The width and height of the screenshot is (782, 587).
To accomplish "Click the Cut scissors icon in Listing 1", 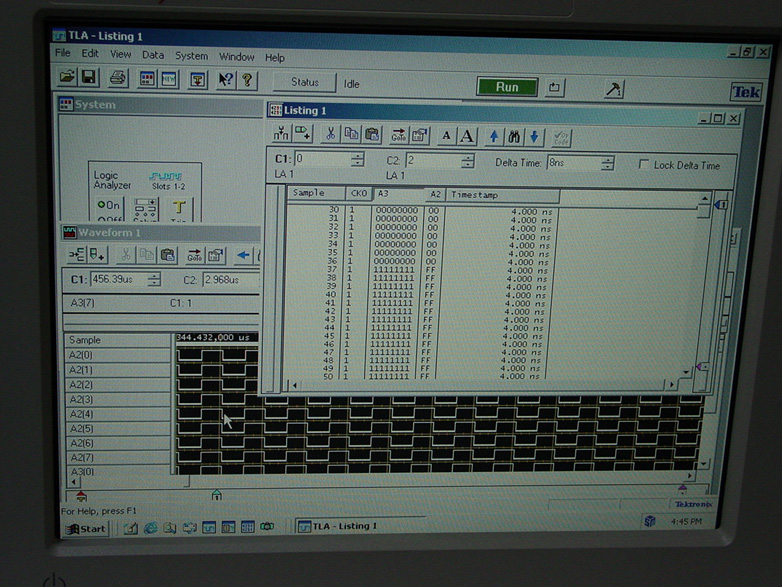I will point(330,134).
